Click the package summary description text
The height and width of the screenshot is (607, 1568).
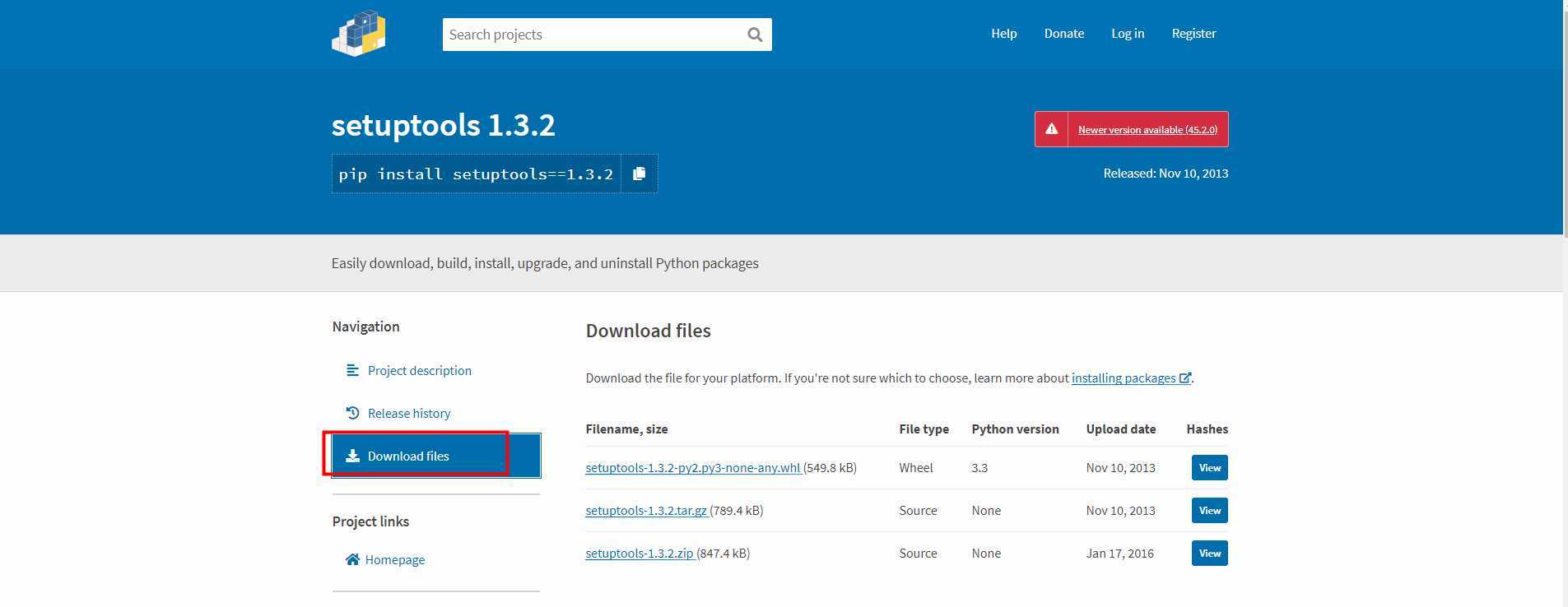click(545, 263)
